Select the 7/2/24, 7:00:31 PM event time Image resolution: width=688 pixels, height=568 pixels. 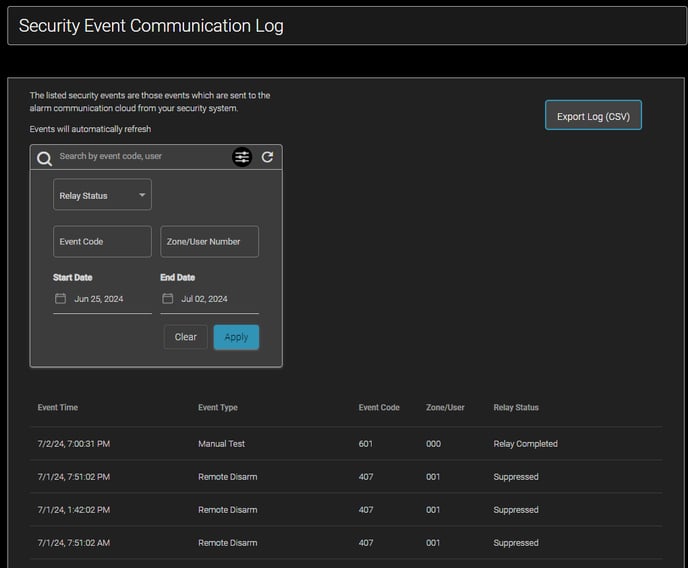point(74,444)
